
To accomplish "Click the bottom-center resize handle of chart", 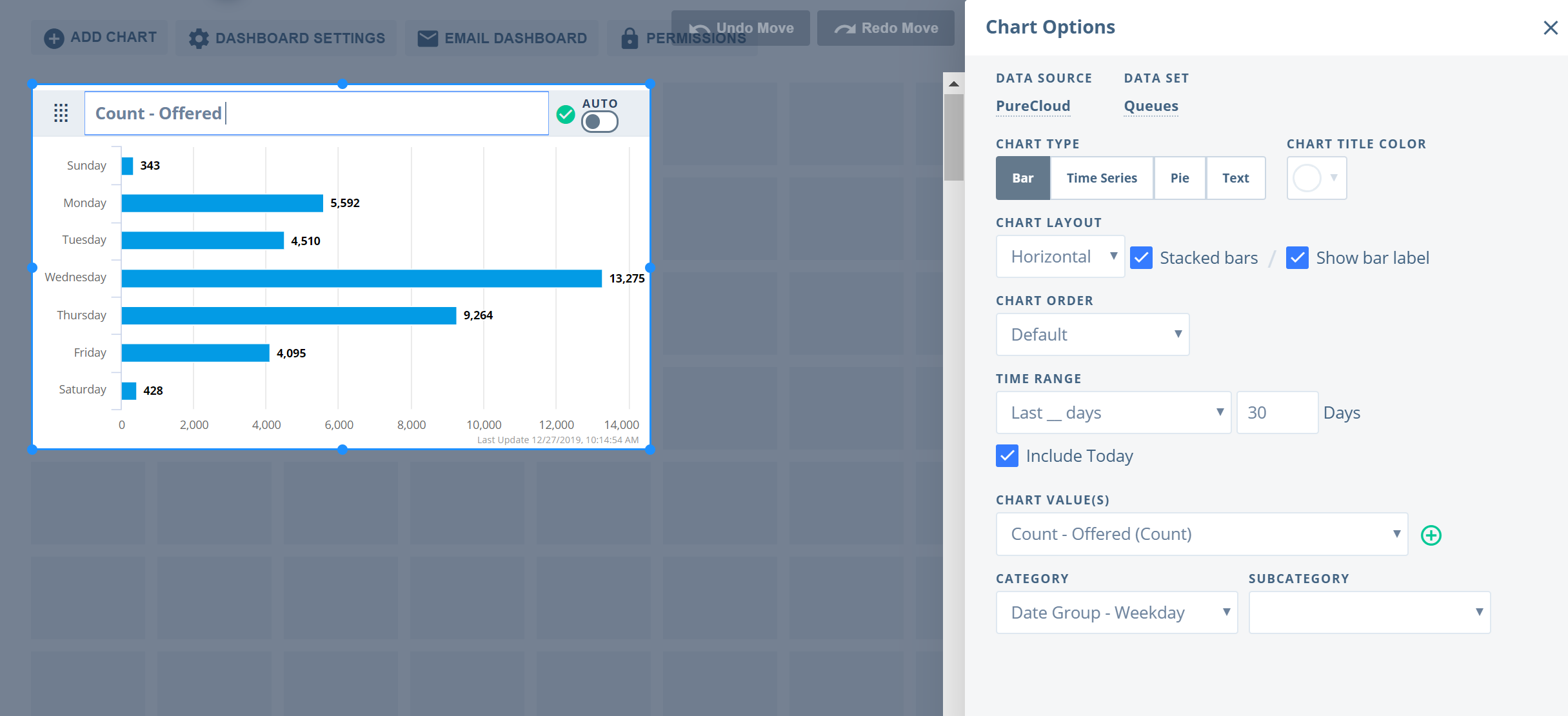I will click(342, 450).
